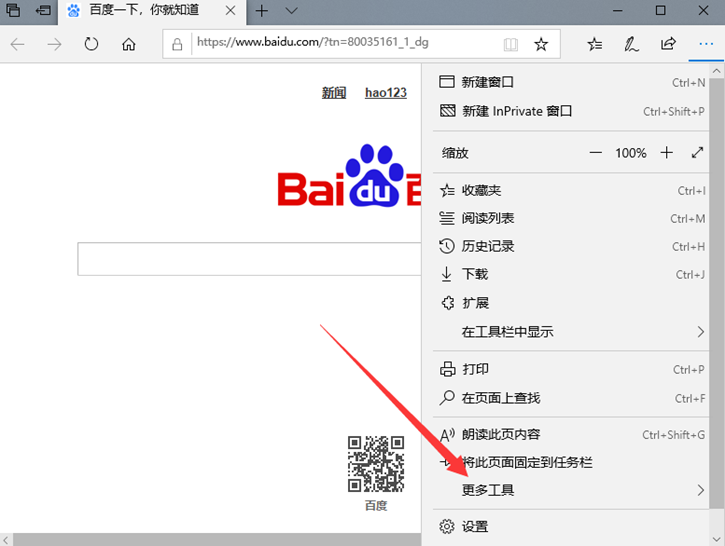Viewport: 725px width, 546px height.
Task: Open reading view book icon
Action: [x=511, y=44]
